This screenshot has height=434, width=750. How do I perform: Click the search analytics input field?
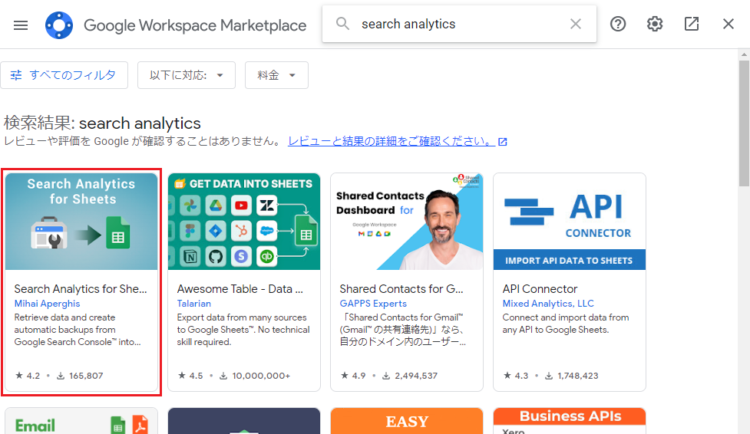click(459, 24)
